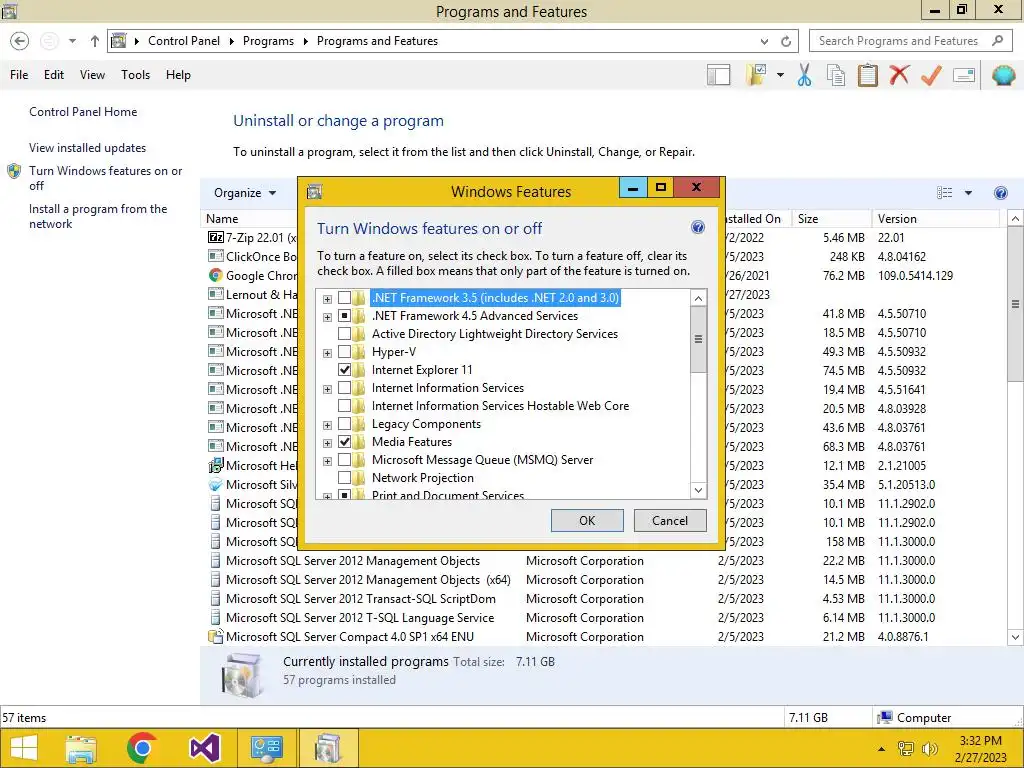Viewport: 1024px width, 768px height.
Task: Open Control Panel taskbar icon
Action: (x=266, y=748)
